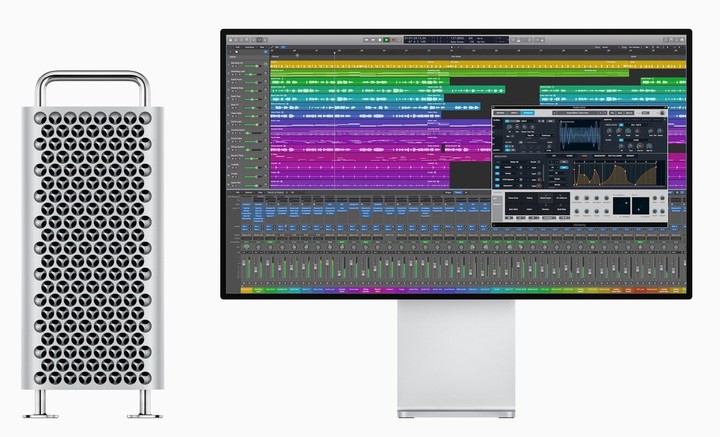
Task: Click the playhead marker in the ruler
Action: [334, 53]
